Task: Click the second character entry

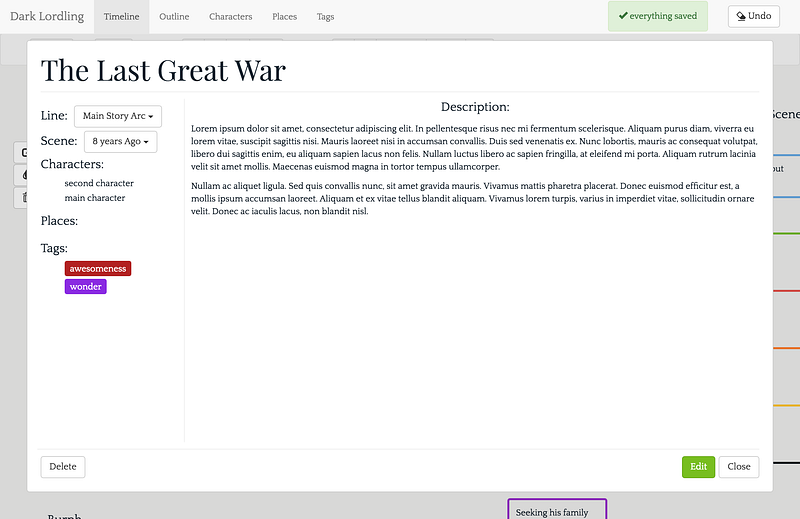Action: (99, 183)
